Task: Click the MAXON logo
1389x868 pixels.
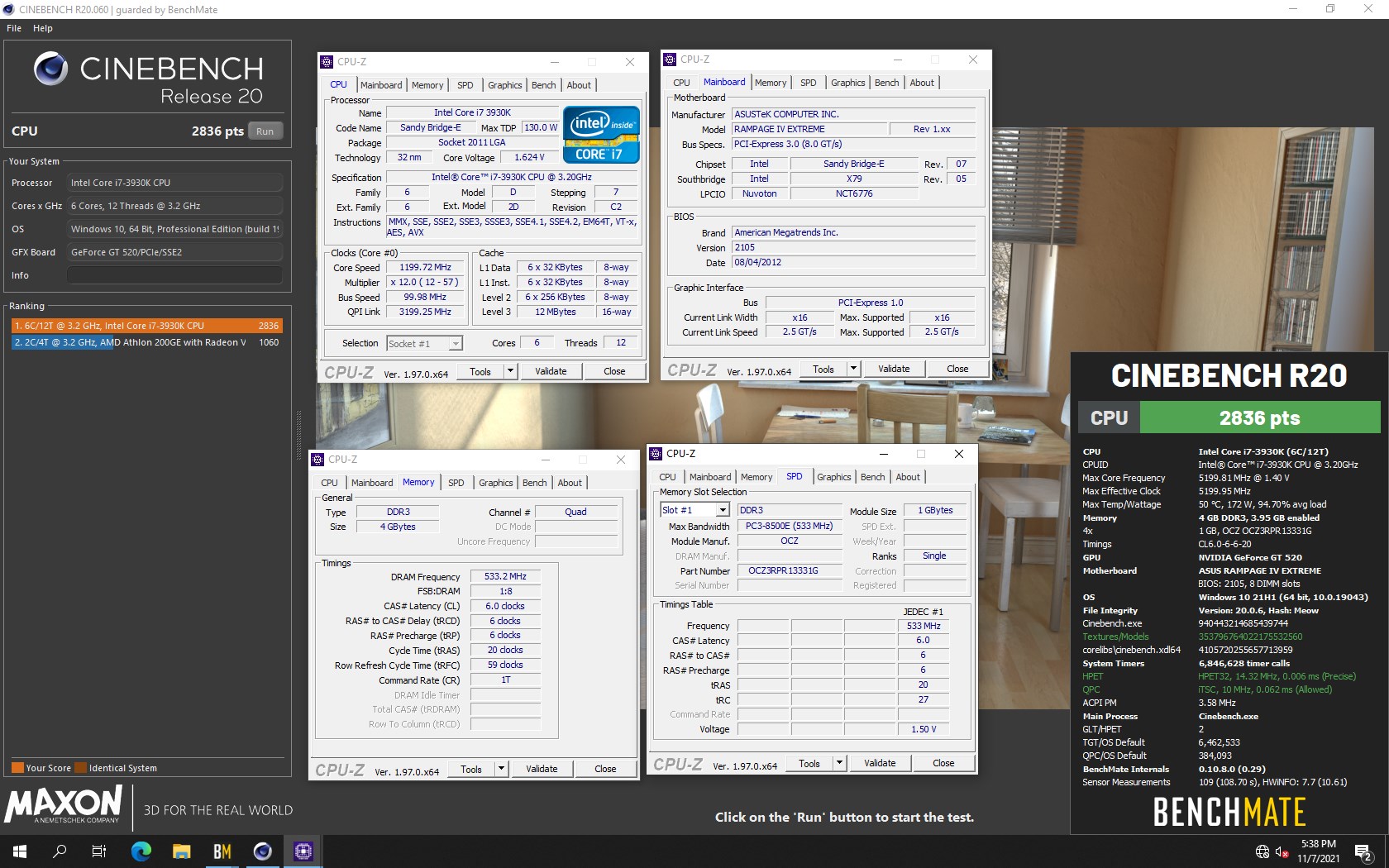Action: click(x=64, y=804)
